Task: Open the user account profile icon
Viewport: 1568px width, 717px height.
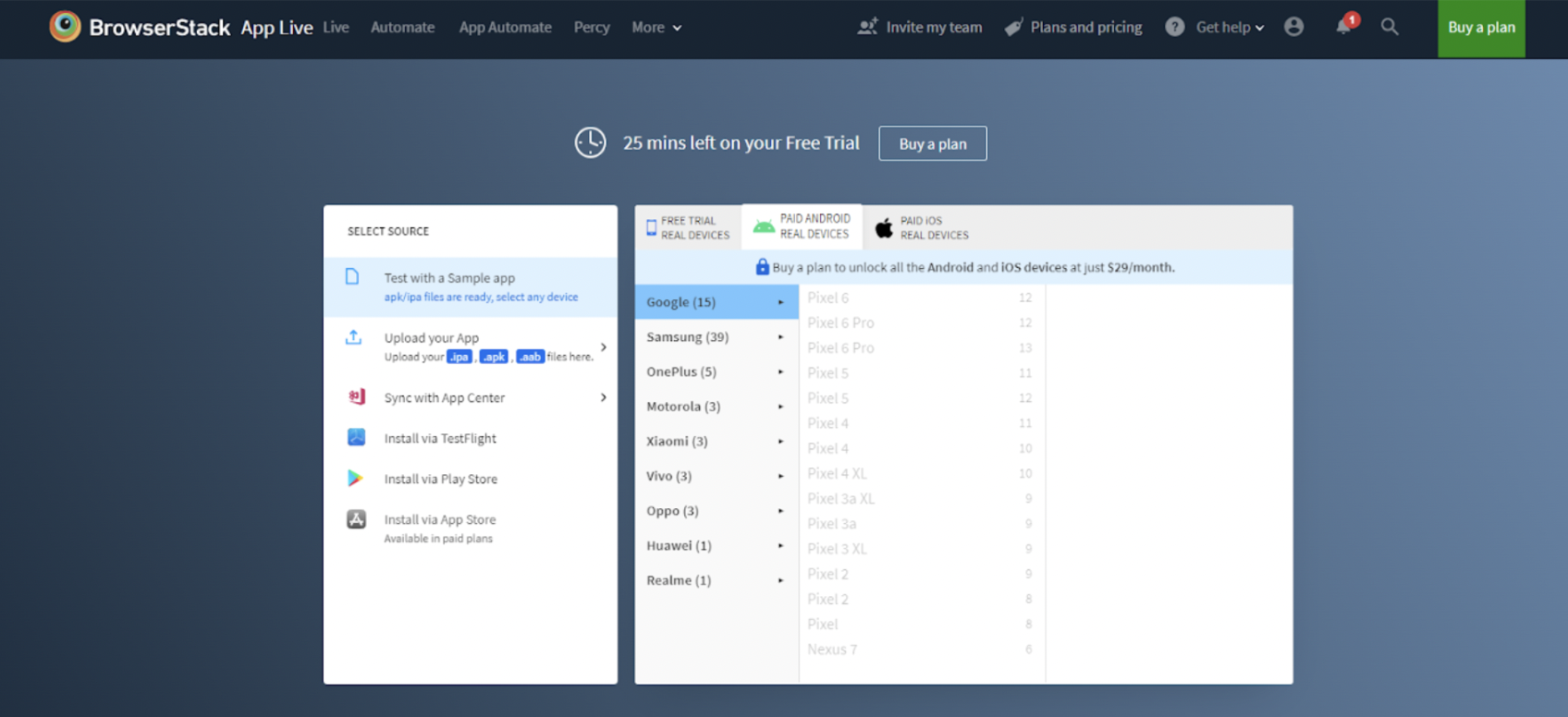Action: coord(1293,27)
